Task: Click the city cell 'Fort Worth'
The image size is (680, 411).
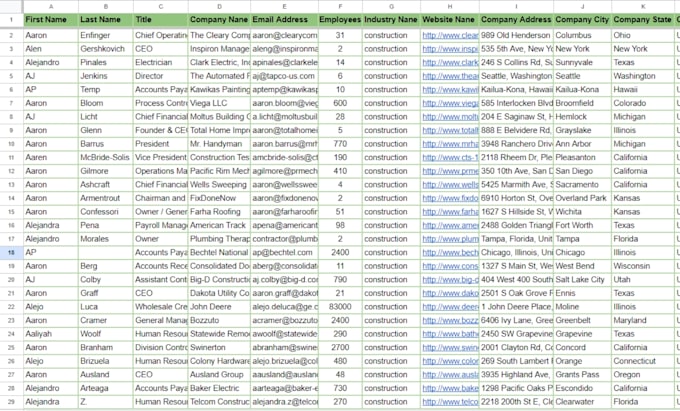Action: point(582,225)
